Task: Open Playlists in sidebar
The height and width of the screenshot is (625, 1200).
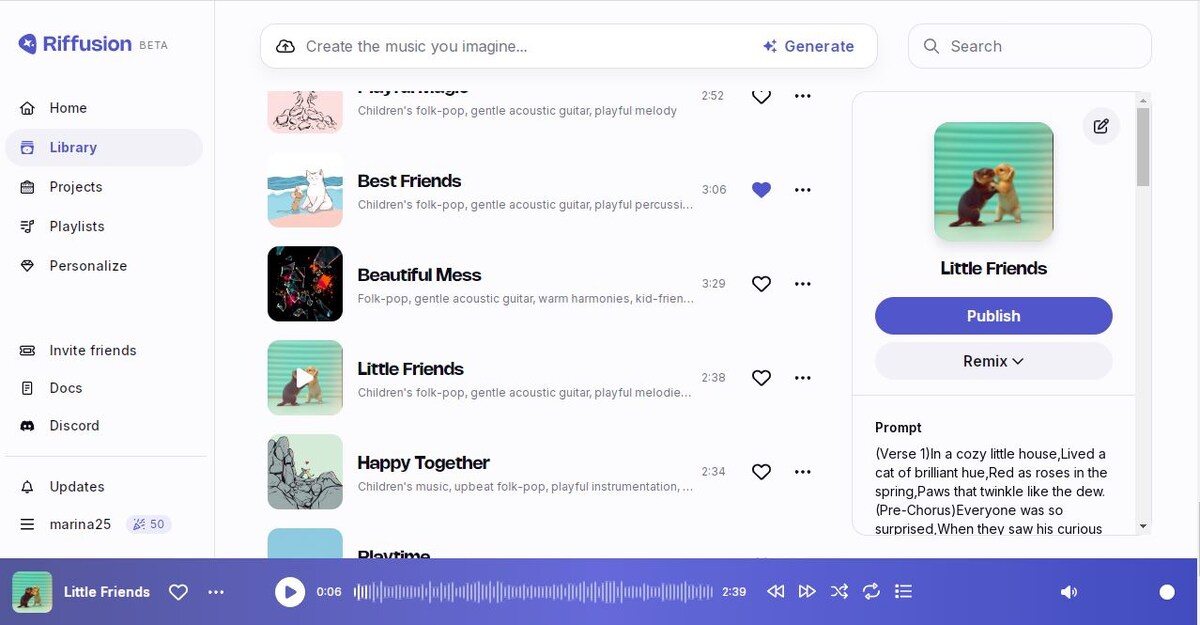Action: coord(77,226)
